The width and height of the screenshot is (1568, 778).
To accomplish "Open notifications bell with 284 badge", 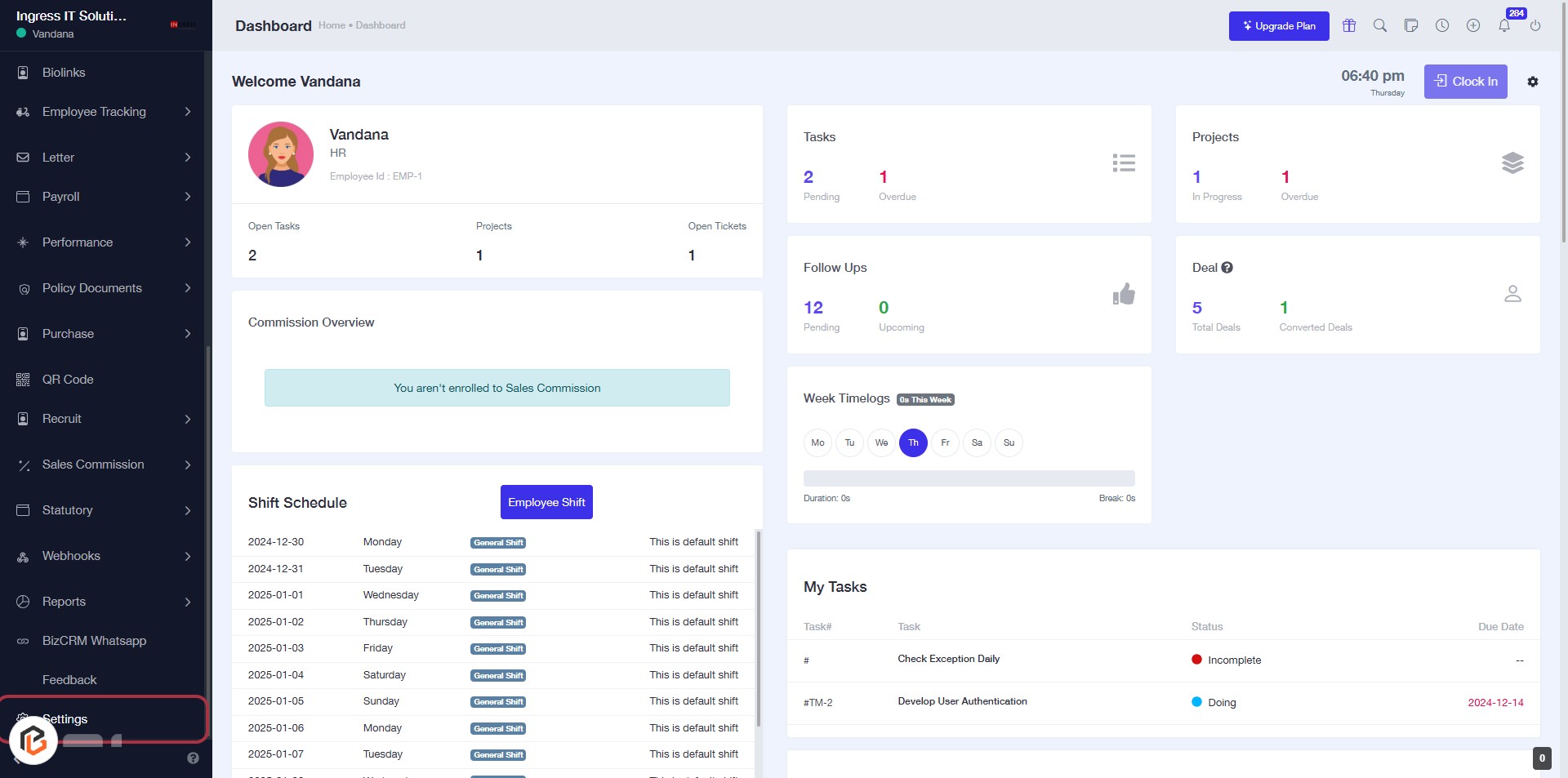I will (x=1504, y=25).
